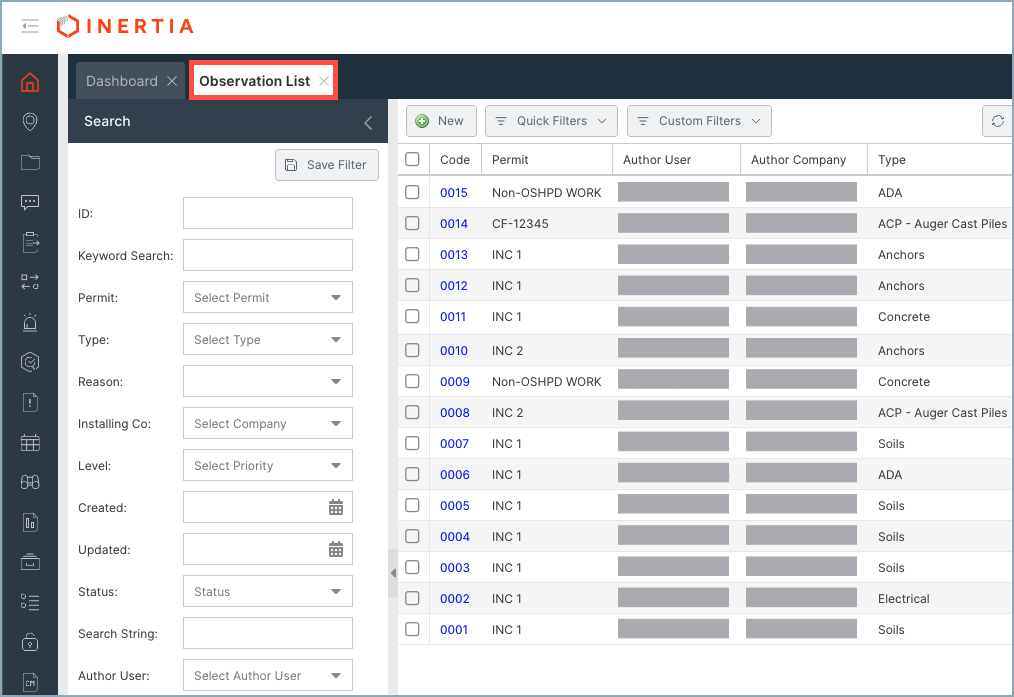Click the Inertia logo
The width and height of the screenshot is (1014, 697).
[125, 26]
